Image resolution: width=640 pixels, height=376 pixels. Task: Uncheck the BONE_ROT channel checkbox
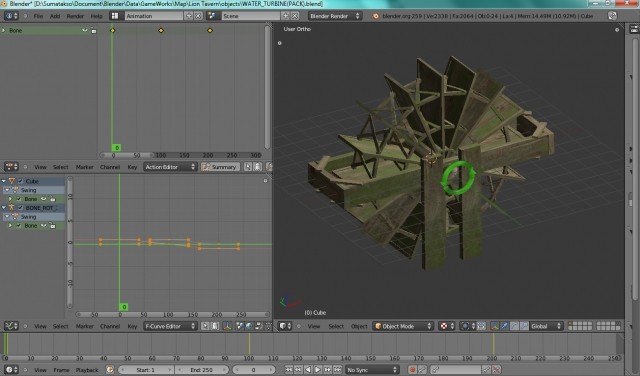tap(20, 208)
